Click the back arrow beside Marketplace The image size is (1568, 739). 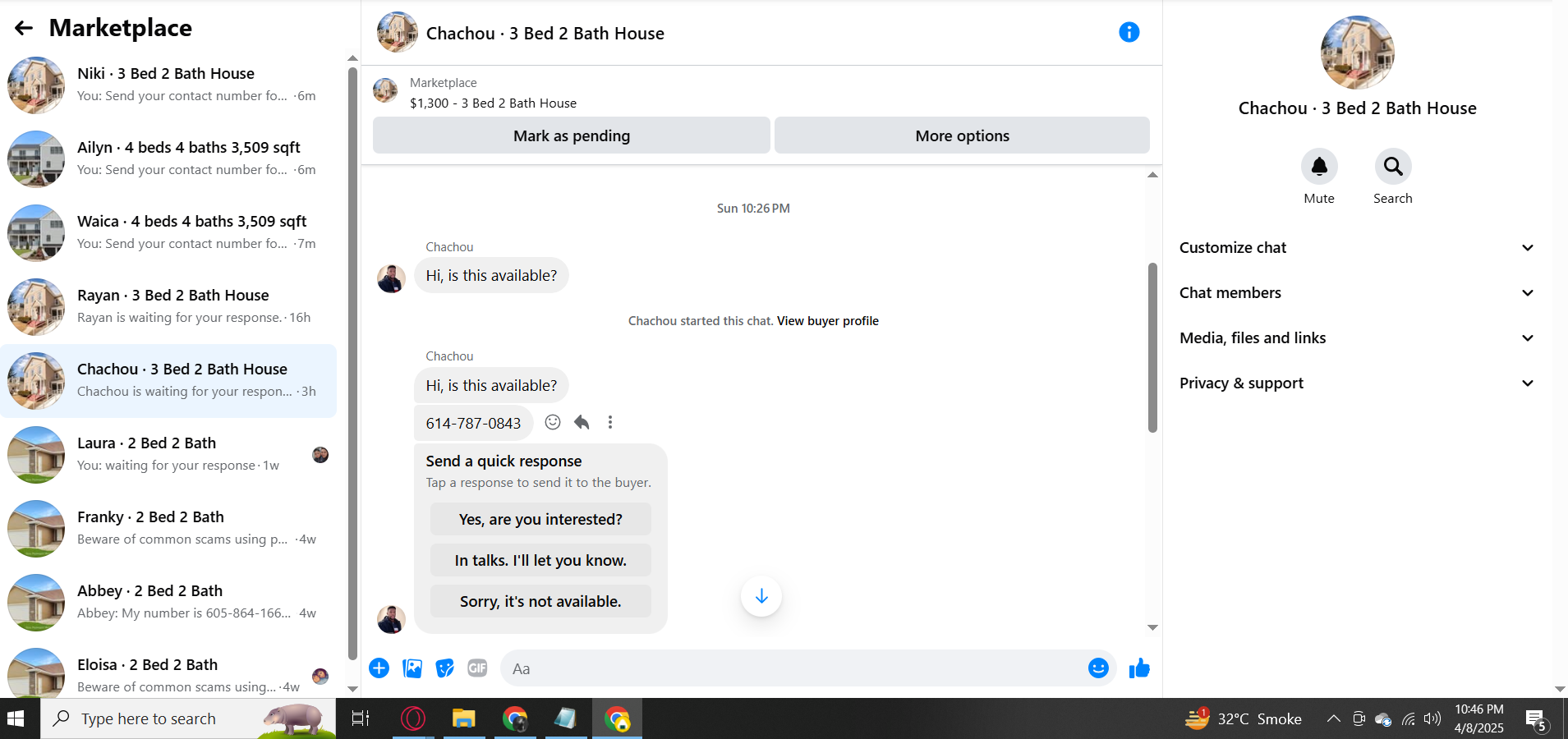click(24, 28)
